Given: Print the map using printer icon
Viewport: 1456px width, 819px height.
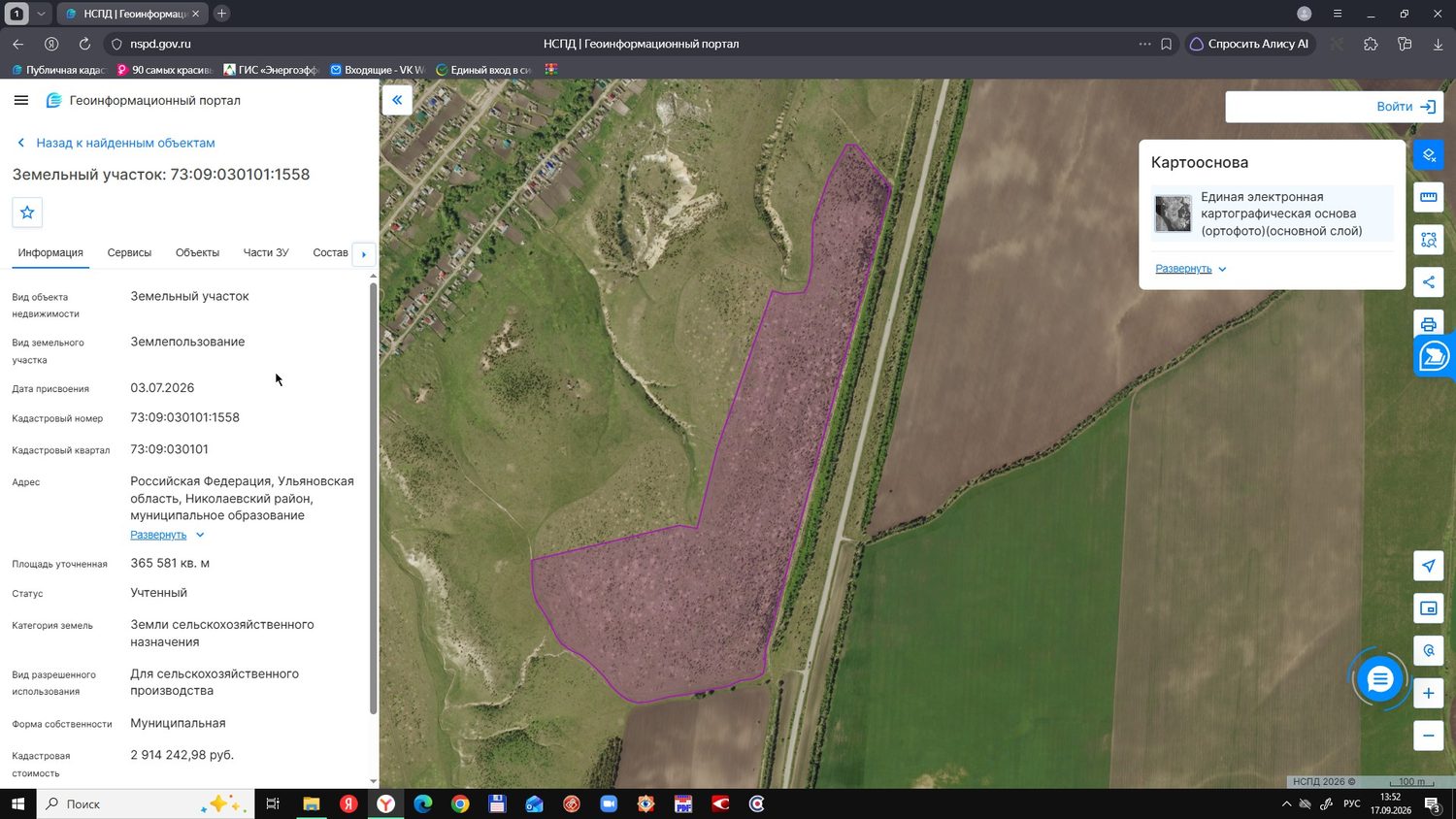Looking at the screenshot, I should click(x=1428, y=324).
